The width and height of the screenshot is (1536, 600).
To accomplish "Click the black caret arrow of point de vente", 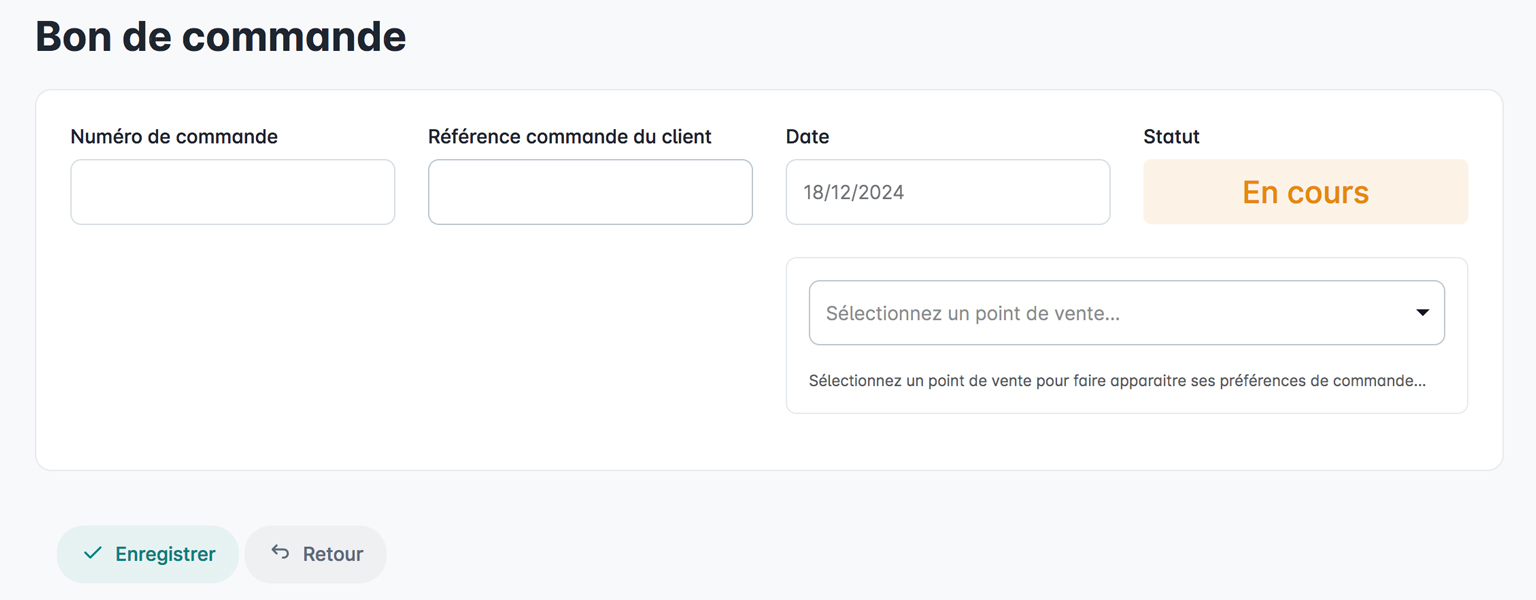I will pos(1422,313).
